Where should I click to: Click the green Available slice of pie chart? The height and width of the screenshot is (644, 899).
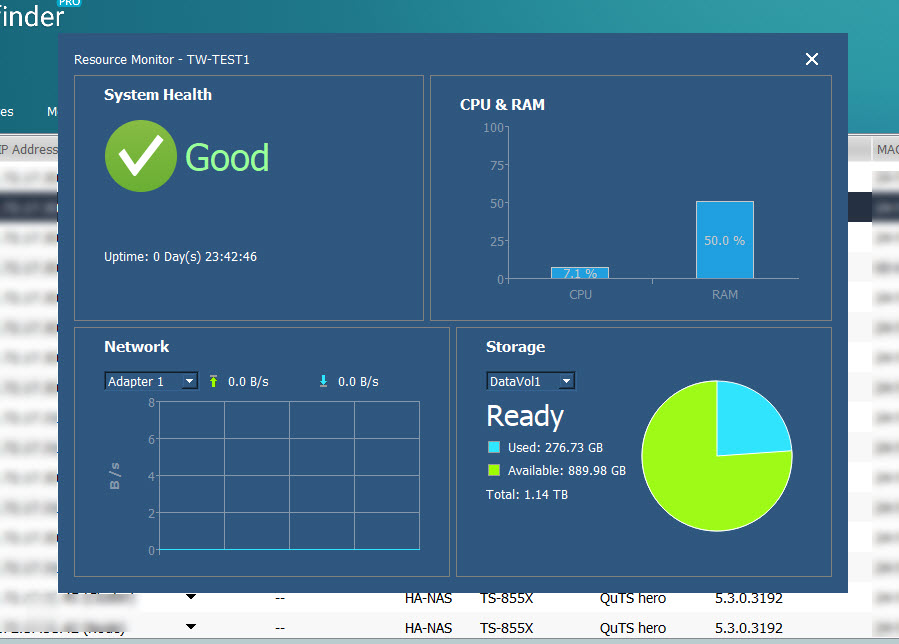[700, 480]
